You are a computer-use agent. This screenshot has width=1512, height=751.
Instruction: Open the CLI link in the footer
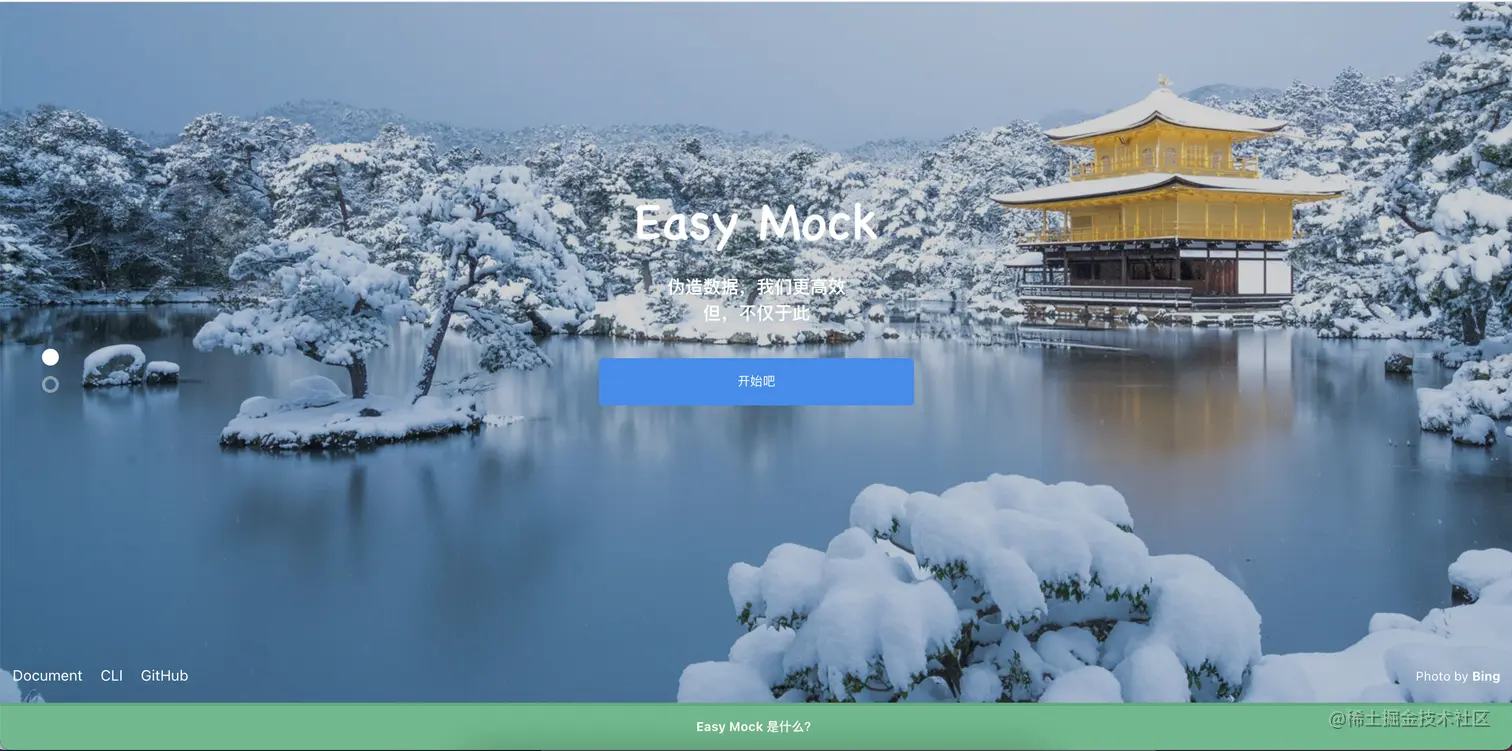click(112, 676)
